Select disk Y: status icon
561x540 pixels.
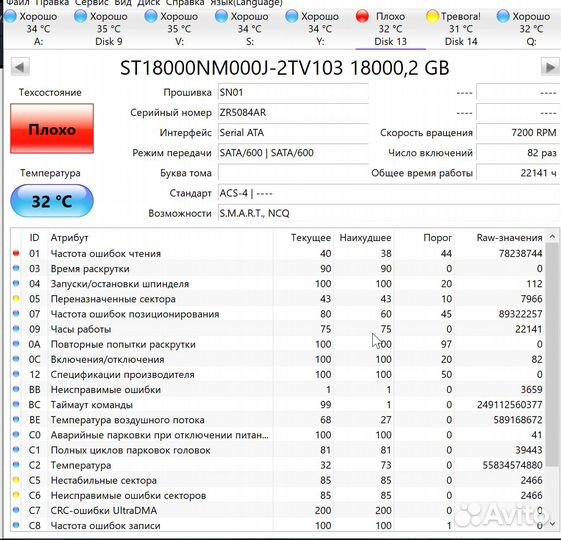tap(292, 16)
